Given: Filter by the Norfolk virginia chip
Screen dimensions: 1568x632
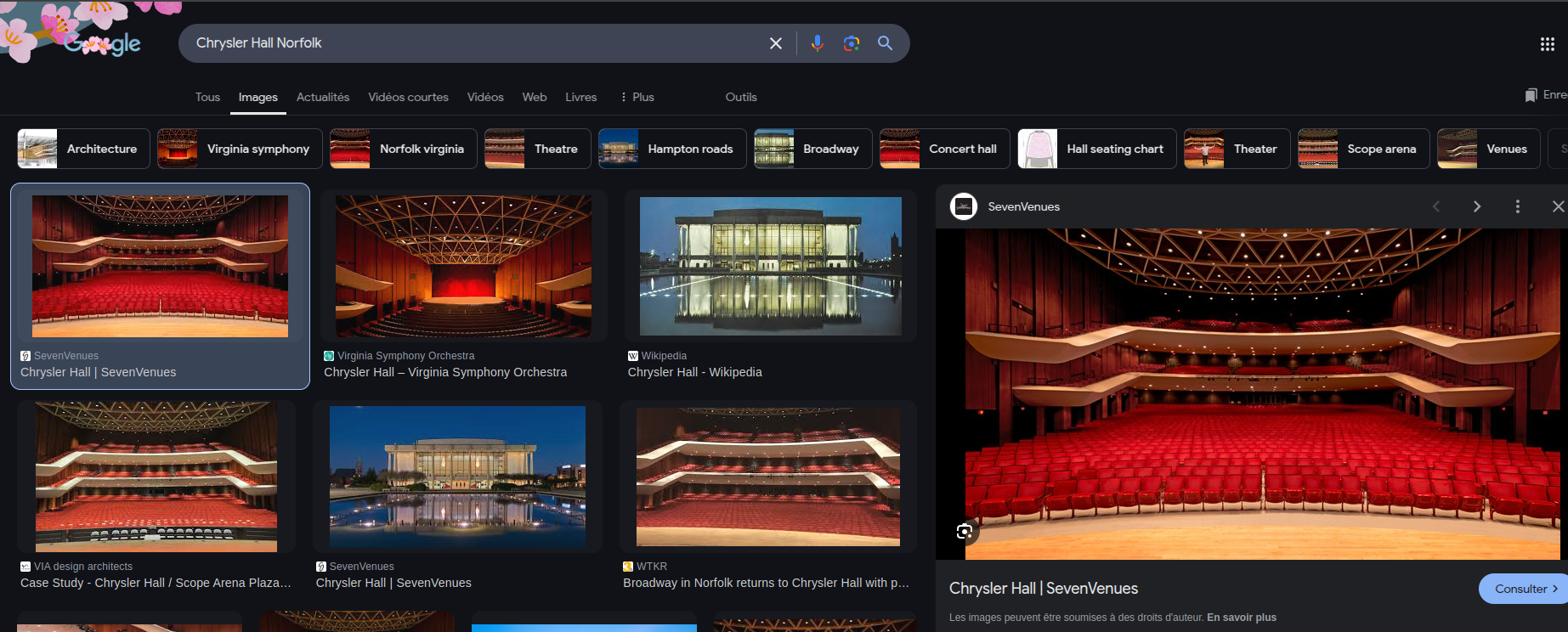Looking at the screenshot, I should [404, 149].
